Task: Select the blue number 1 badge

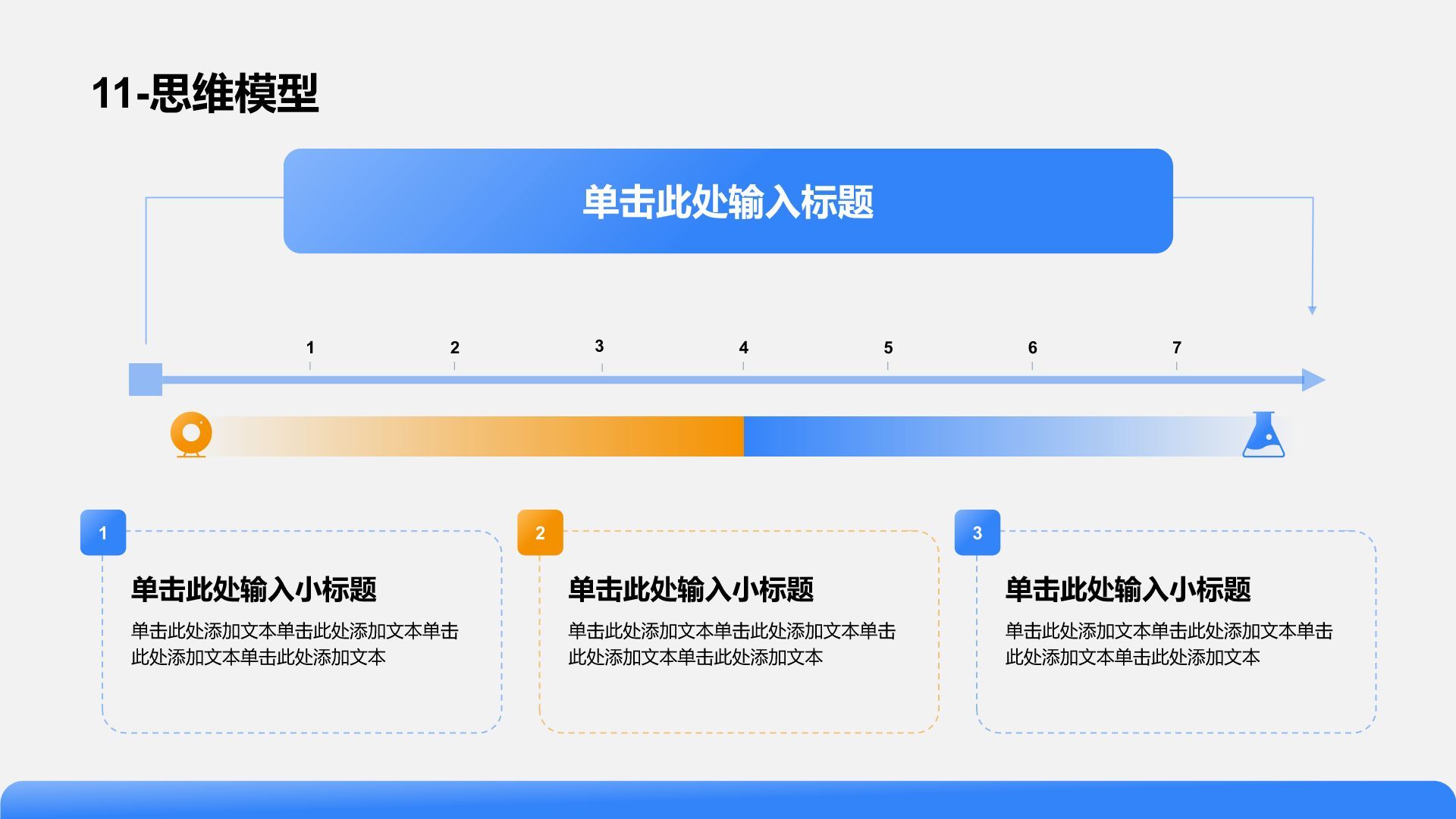Action: [103, 532]
